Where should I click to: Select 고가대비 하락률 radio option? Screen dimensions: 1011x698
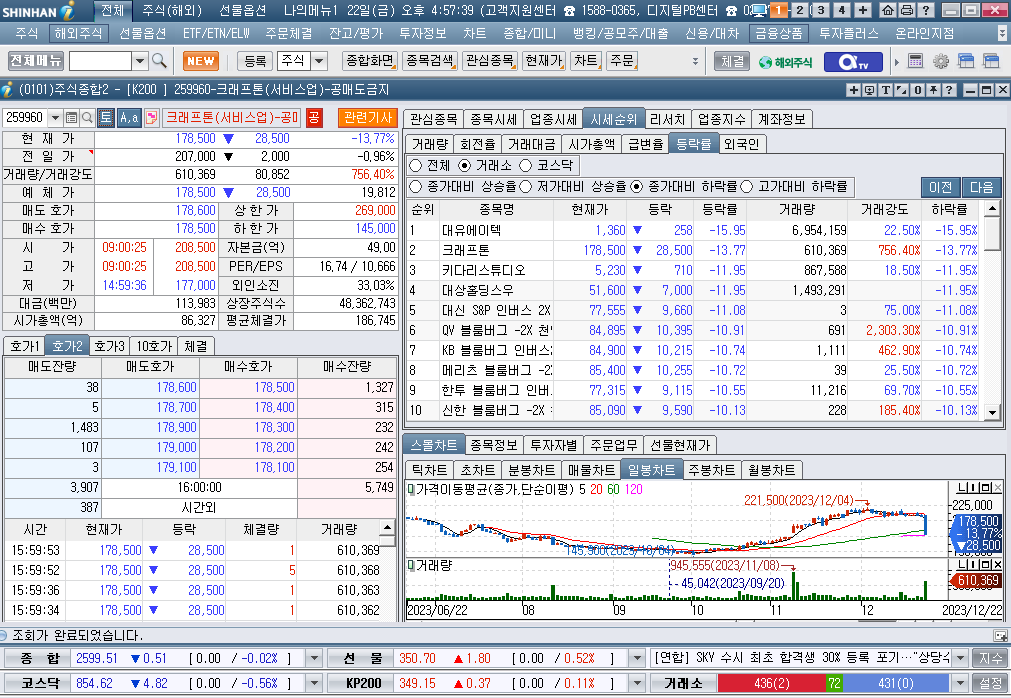pyautogui.click(x=747, y=187)
